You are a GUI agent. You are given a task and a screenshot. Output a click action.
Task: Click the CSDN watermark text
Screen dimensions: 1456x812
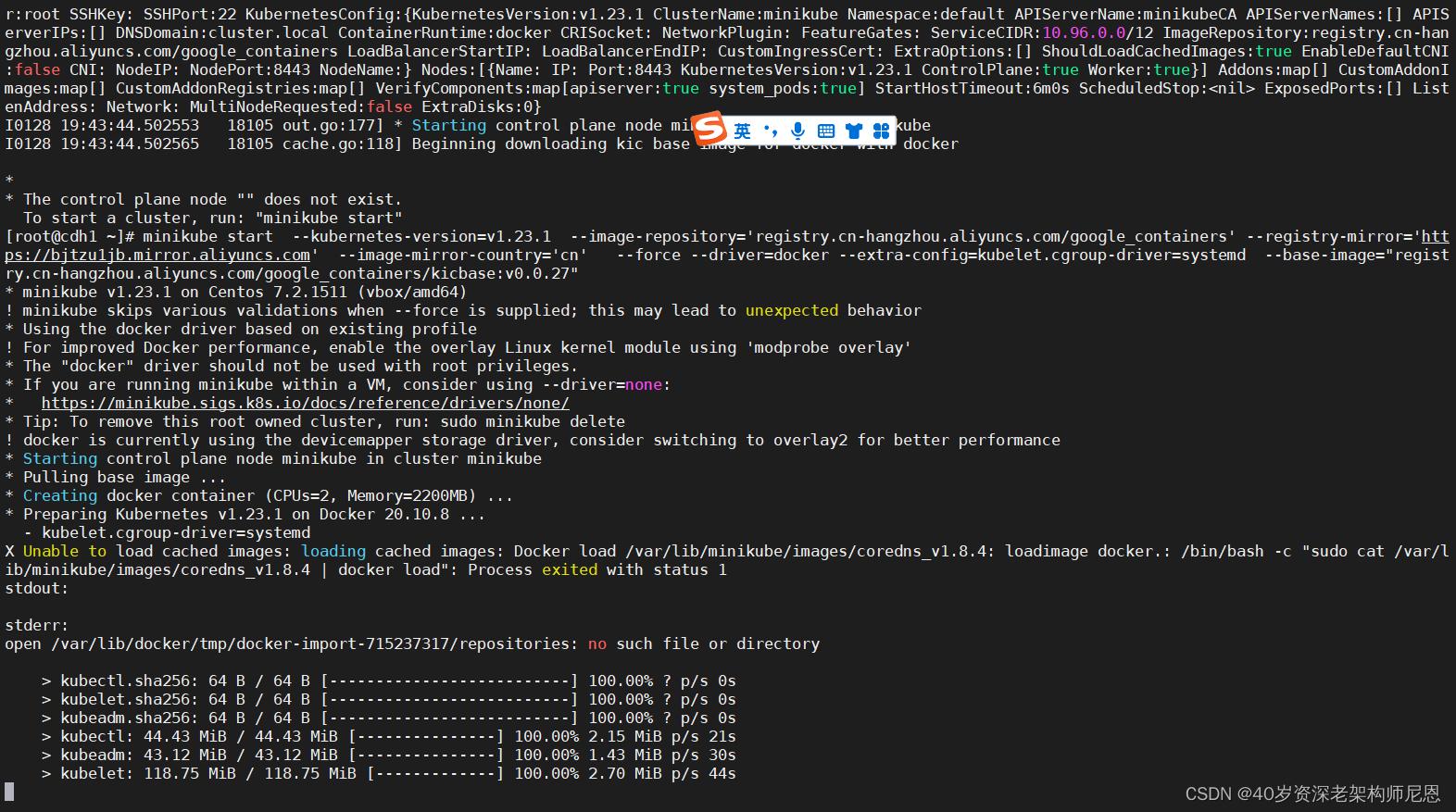click(x=1312, y=793)
